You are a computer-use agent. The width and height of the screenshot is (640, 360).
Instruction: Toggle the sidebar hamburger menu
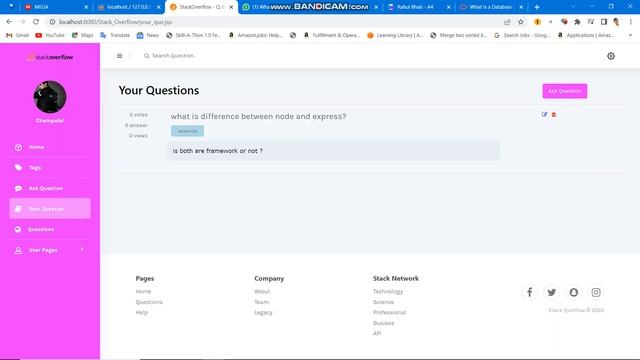[120, 56]
